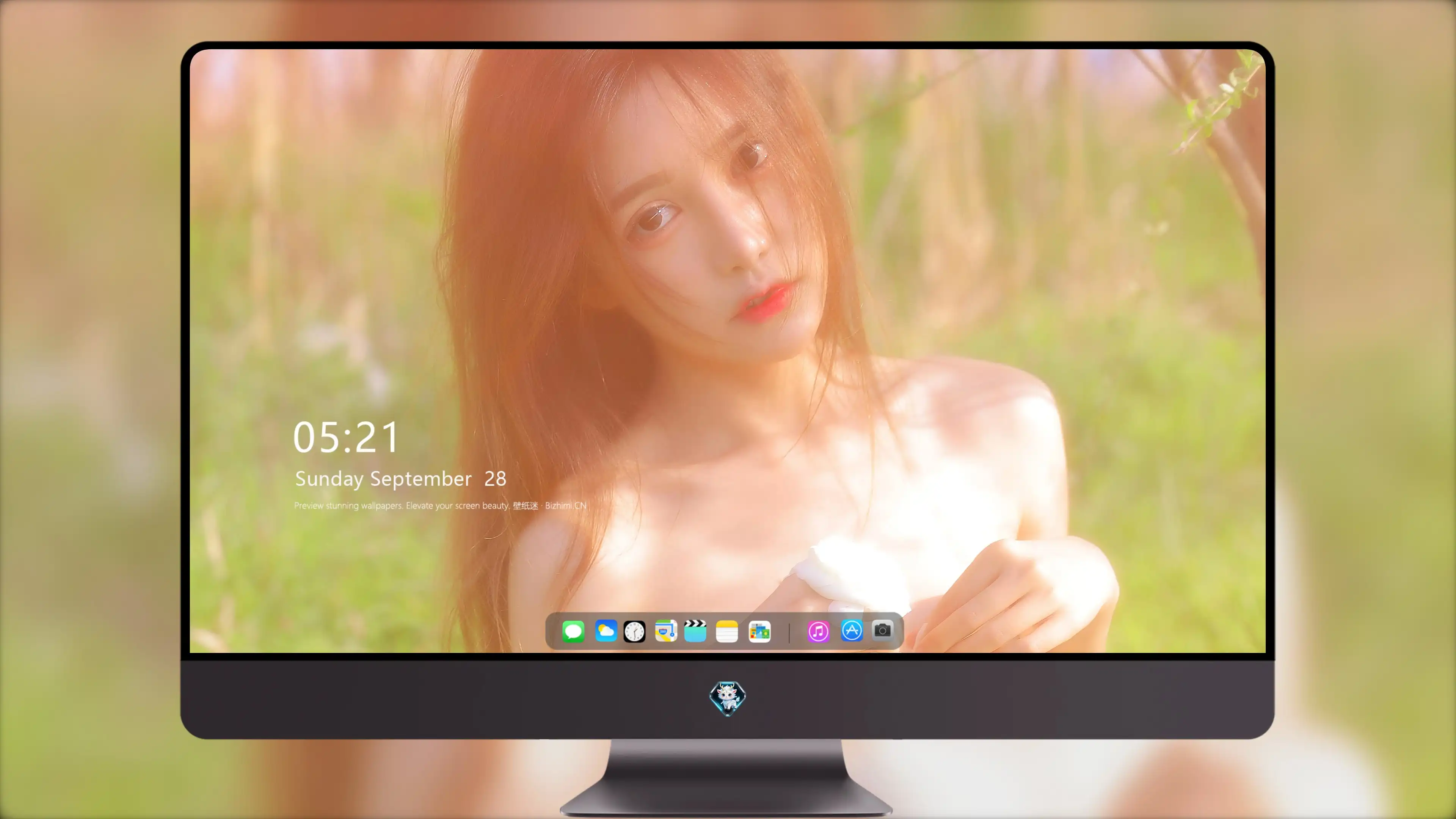Open the Clock app in the dock
This screenshot has width=1456, height=819.
(634, 631)
